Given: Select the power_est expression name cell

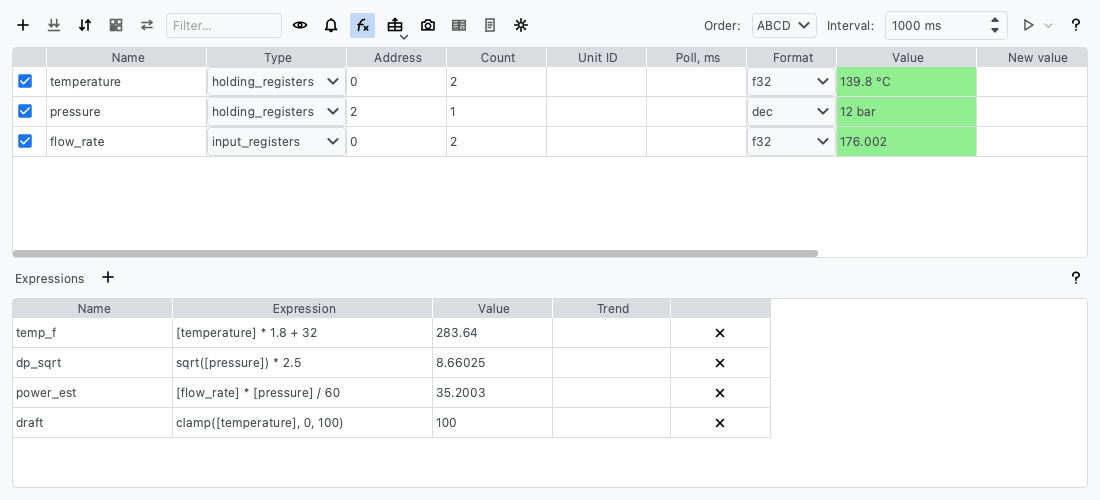Looking at the screenshot, I should (93, 393).
